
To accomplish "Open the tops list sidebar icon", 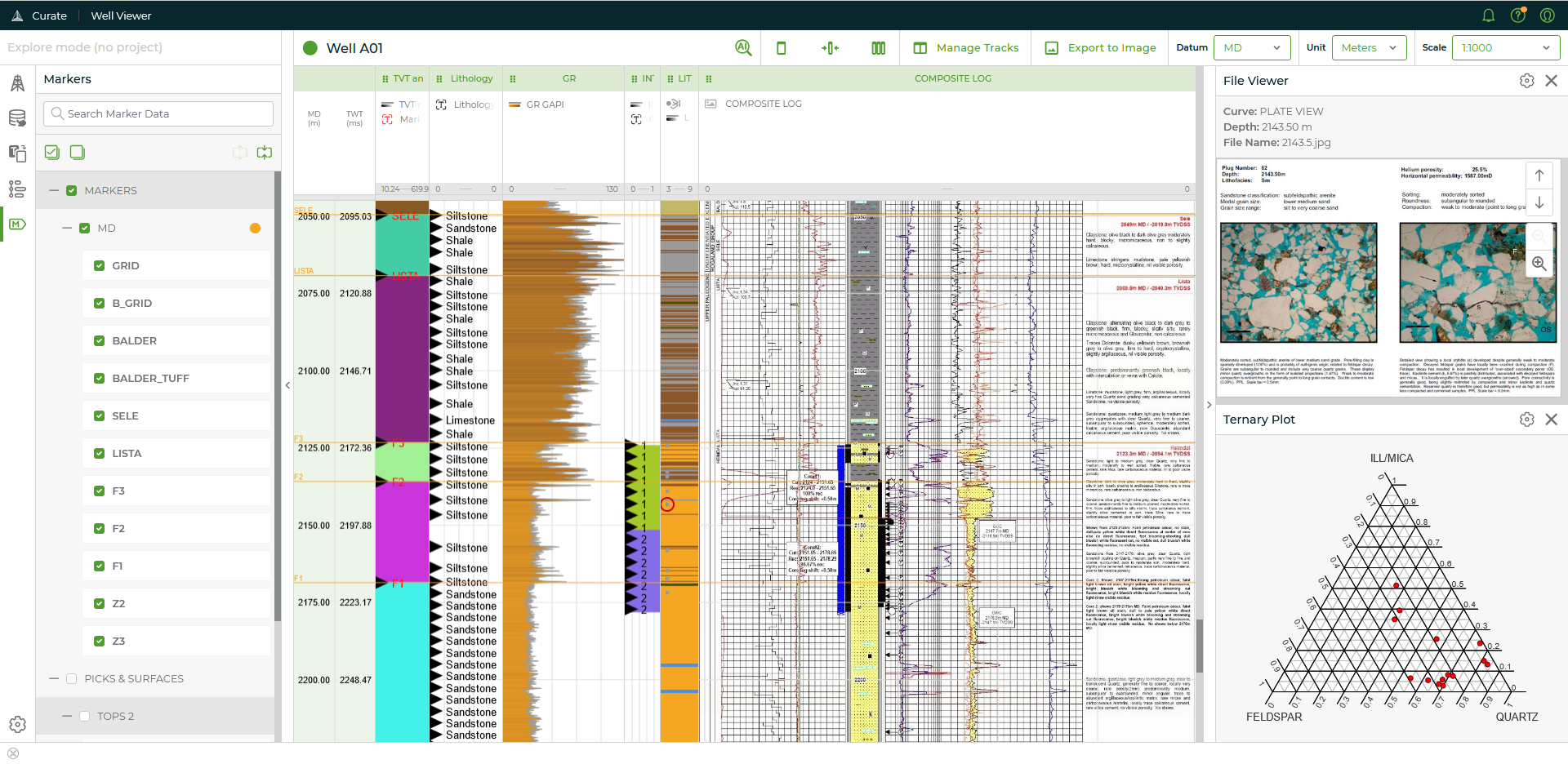I will tap(17, 189).
